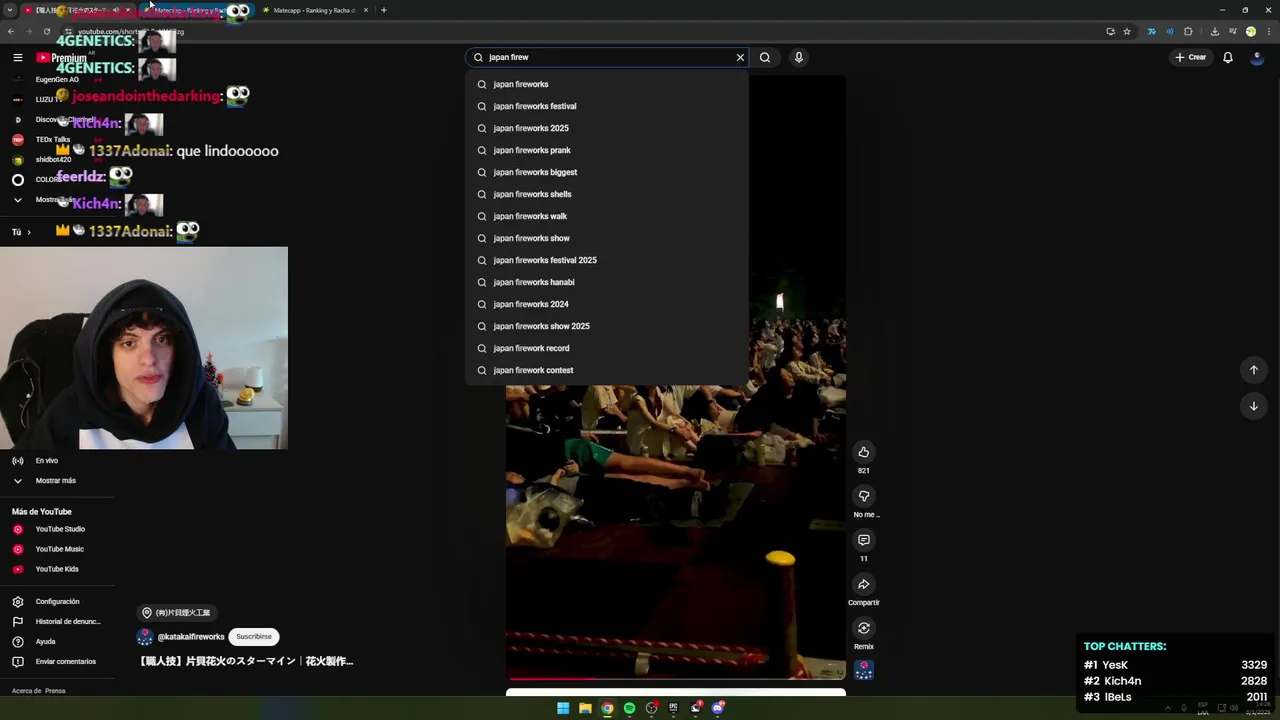Open the YouTube account avatar menu

click(1258, 57)
